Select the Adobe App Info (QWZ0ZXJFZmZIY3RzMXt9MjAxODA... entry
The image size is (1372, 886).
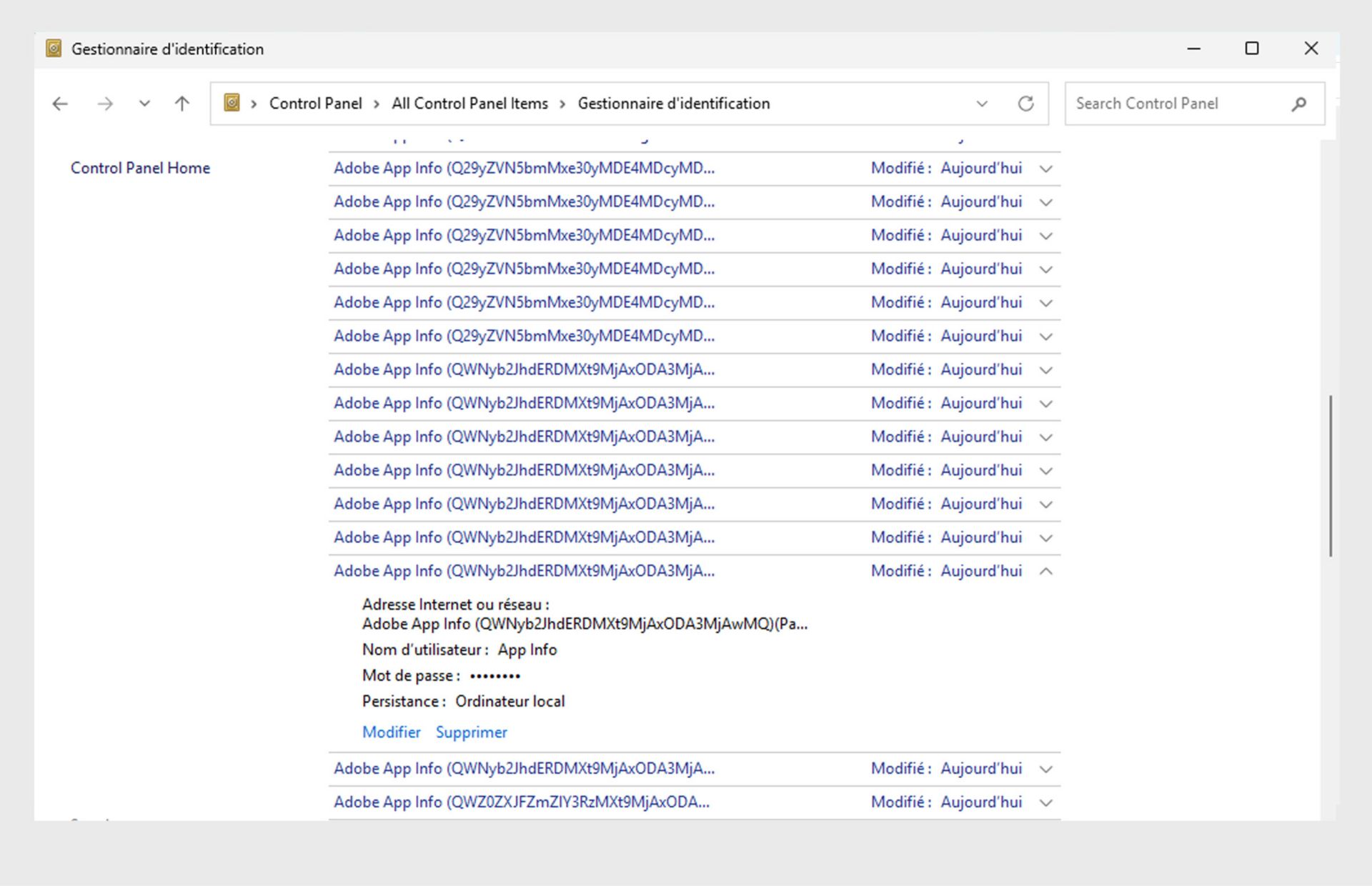522,802
